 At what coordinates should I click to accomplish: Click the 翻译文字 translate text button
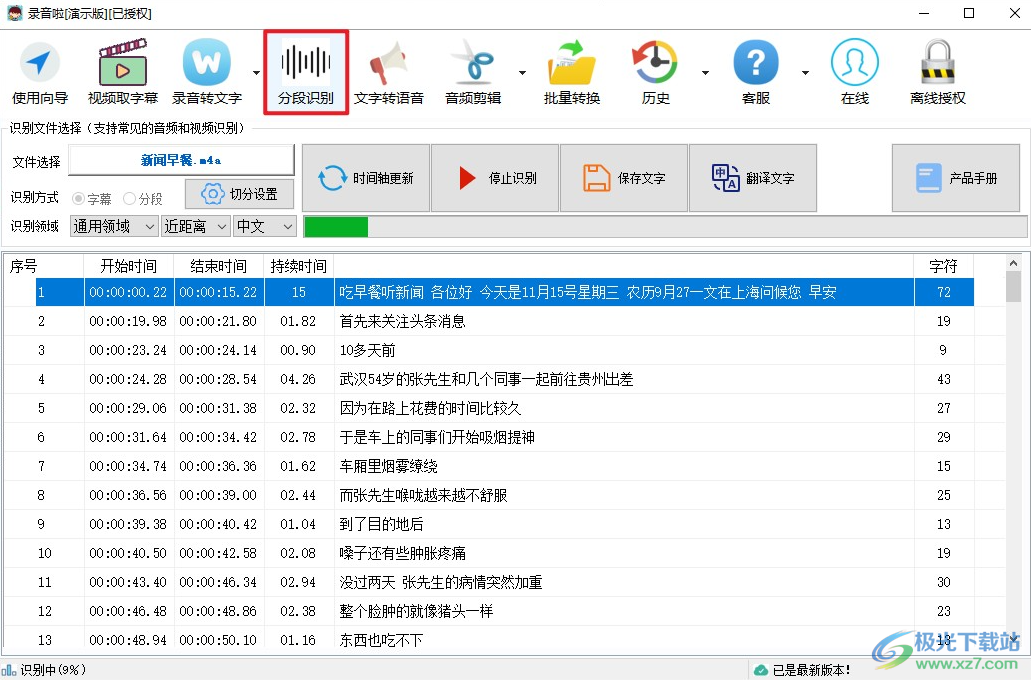click(x=753, y=178)
